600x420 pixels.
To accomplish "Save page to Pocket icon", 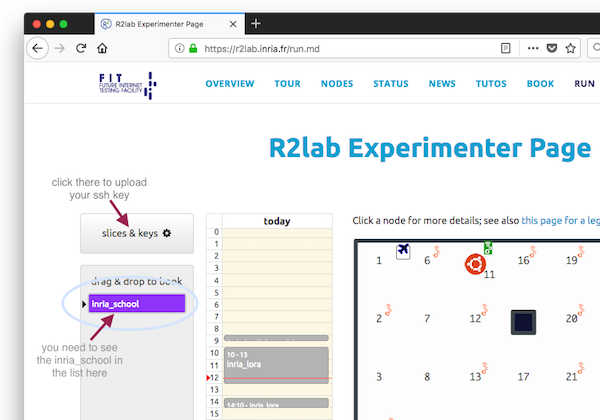I will click(x=552, y=48).
